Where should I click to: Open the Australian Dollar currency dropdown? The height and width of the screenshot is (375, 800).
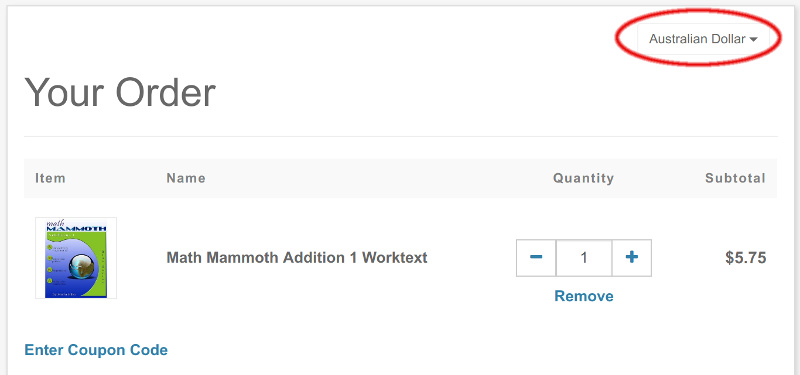(x=703, y=39)
